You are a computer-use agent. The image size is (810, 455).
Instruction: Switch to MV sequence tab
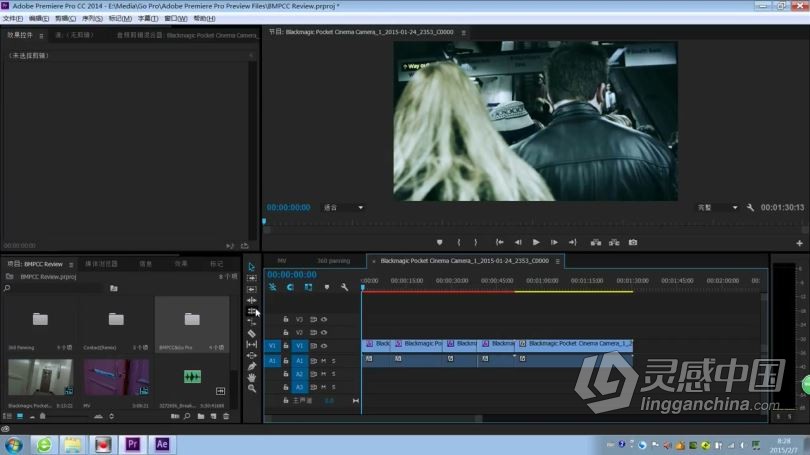pos(282,261)
